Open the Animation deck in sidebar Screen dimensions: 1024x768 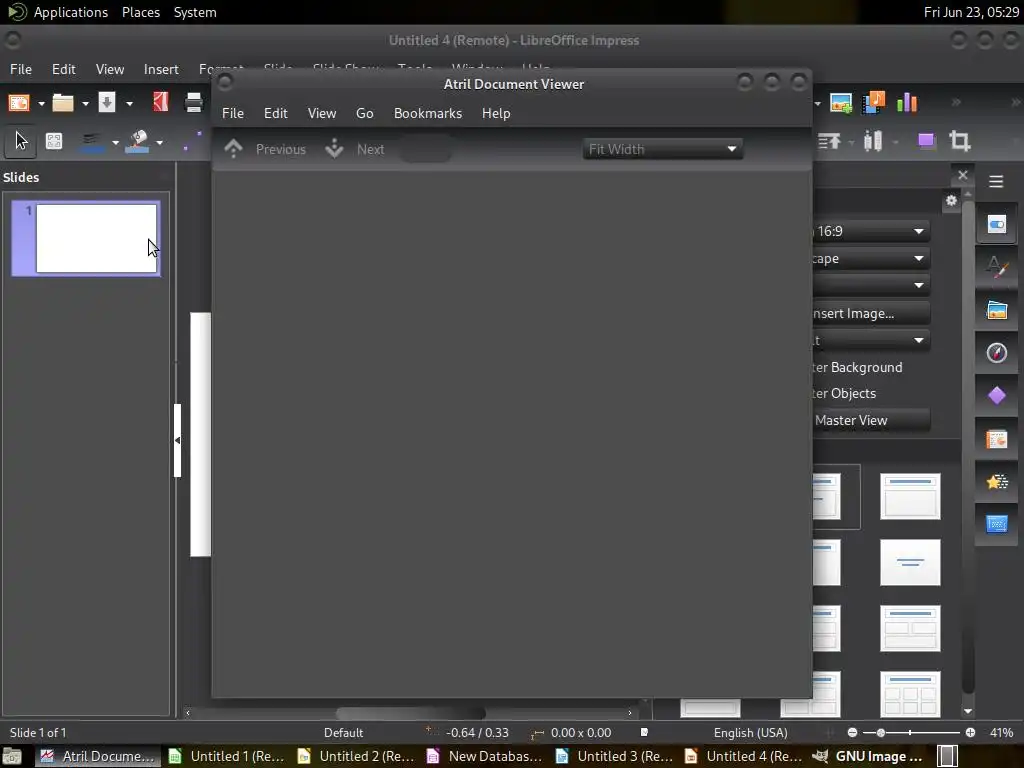click(997, 481)
